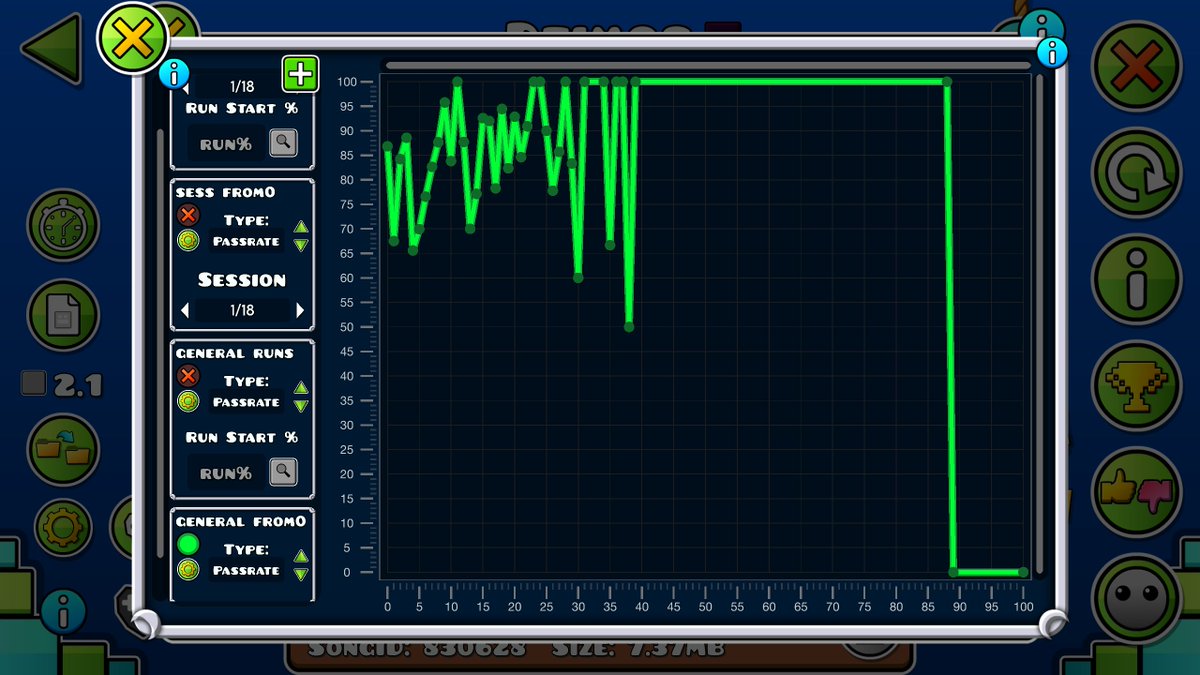Go back with the green arrow
Image resolution: width=1200 pixels, height=675 pixels.
pos(50,48)
